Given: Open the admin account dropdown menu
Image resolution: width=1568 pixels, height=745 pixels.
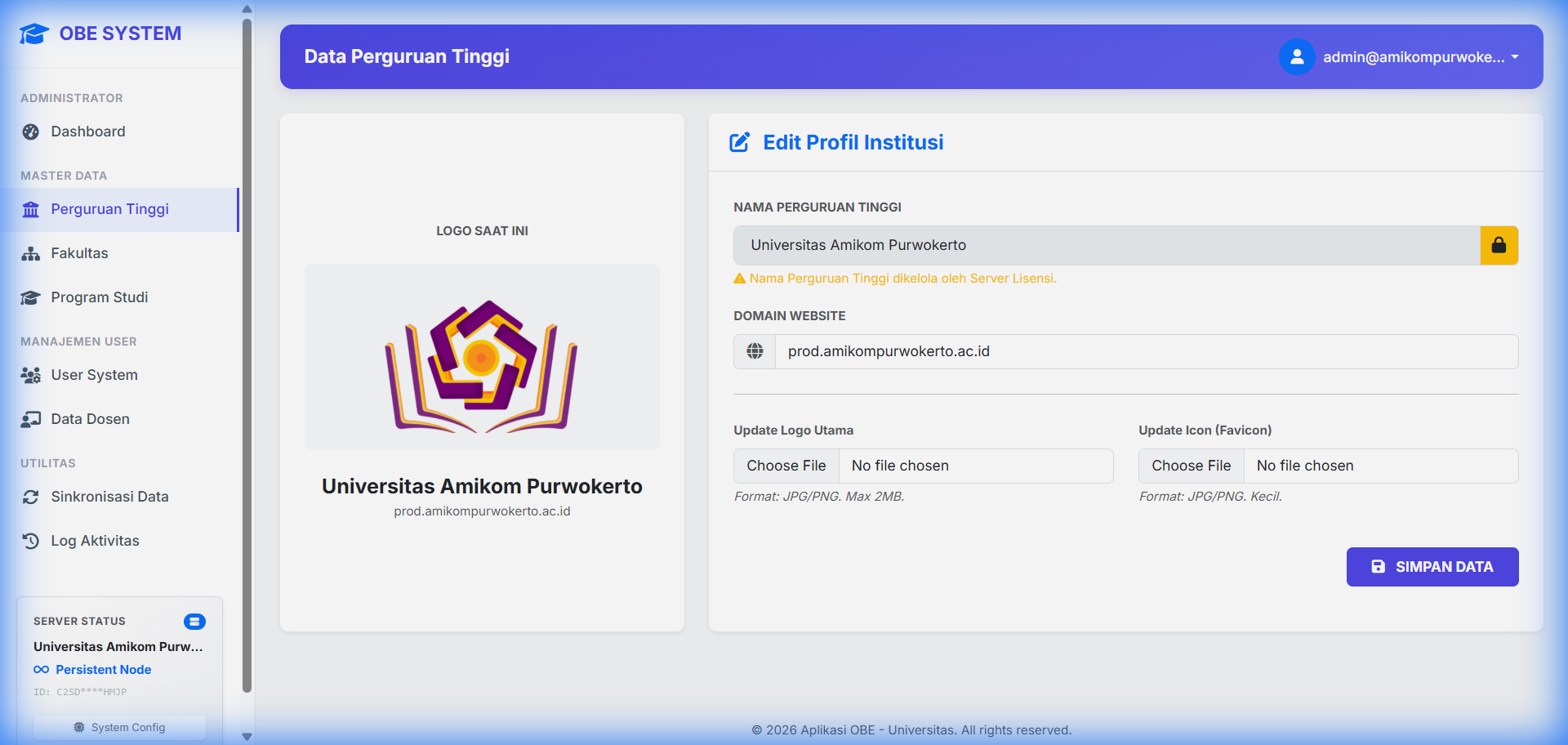Looking at the screenshot, I should [1420, 57].
